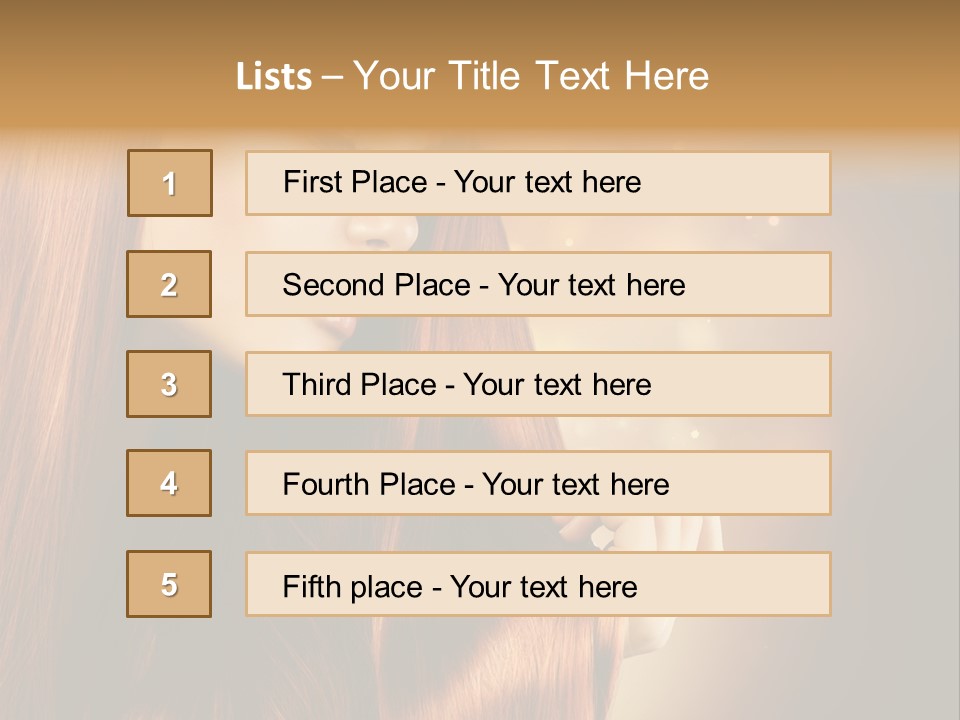Screen dimensions: 960x720
Task: Click the Fifth place text bar
Action: click(x=538, y=584)
